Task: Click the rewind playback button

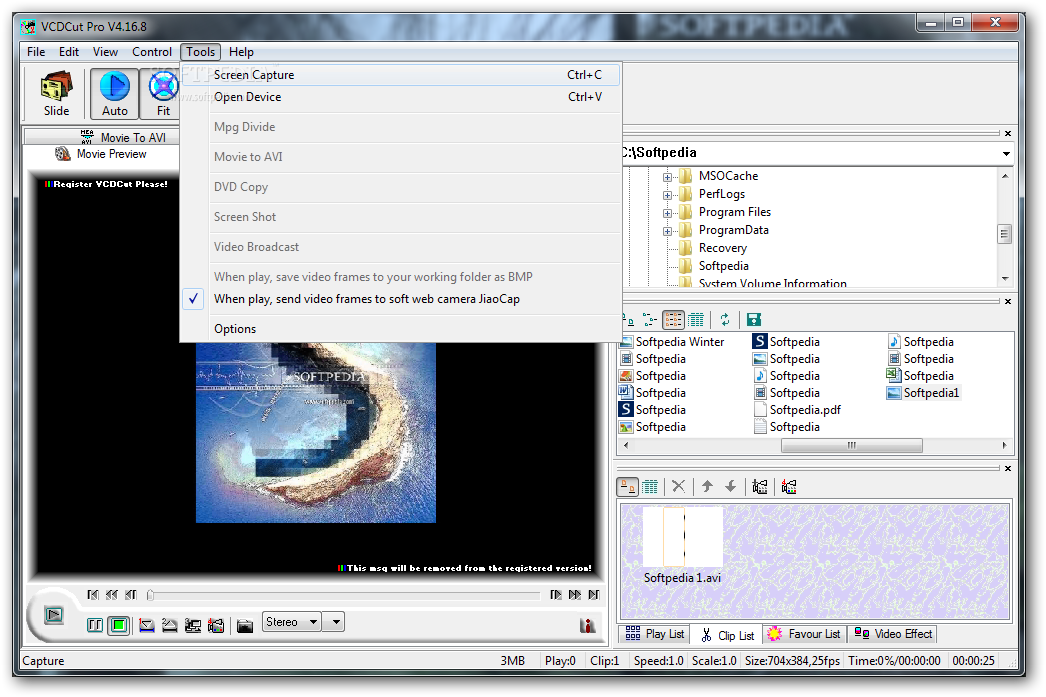Action: pyautogui.click(x=111, y=595)
